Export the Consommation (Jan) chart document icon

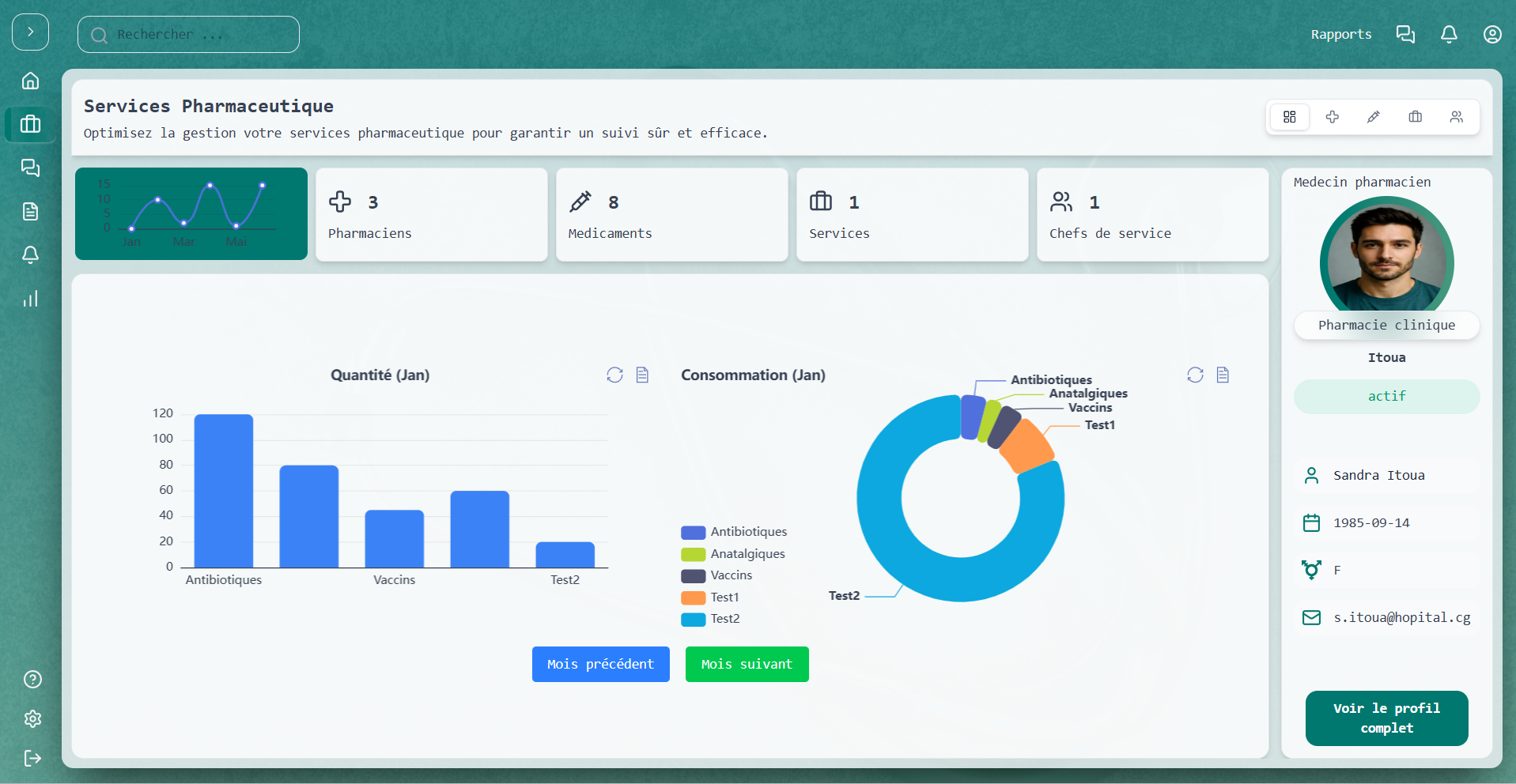[1223, 375]
